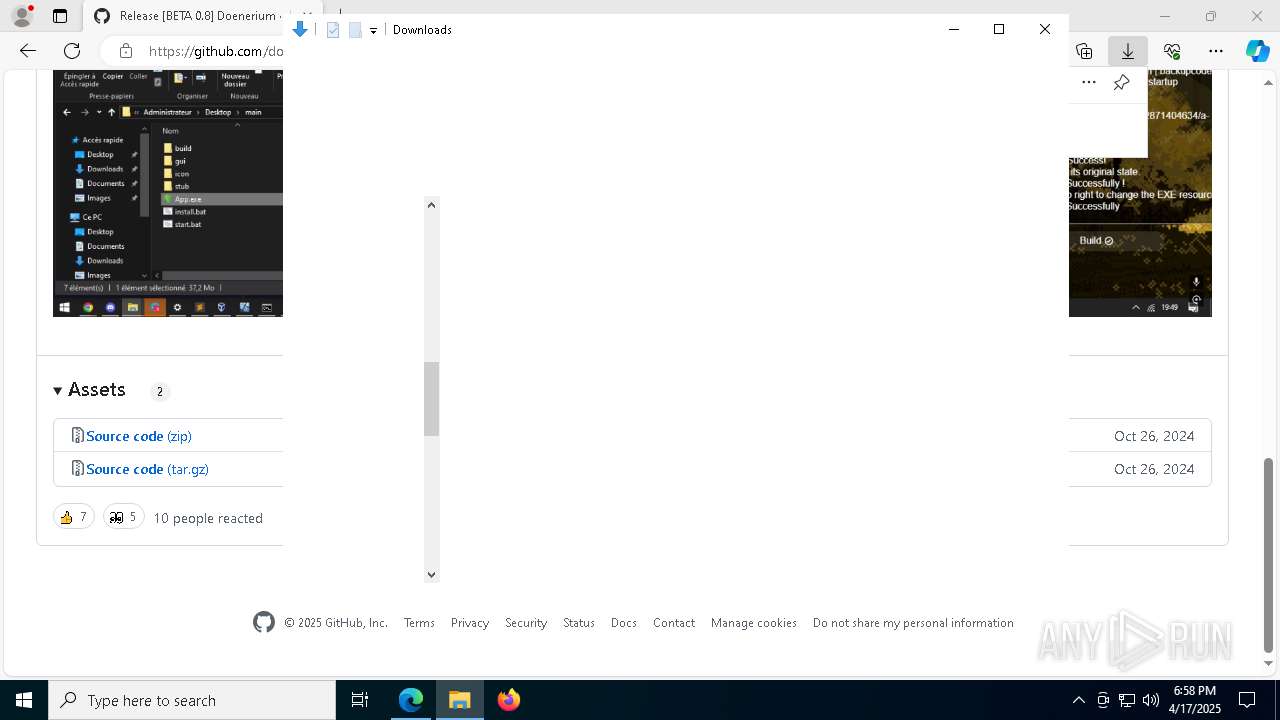Download Source code (zip)
The height and width of the screenshot is (720, 1280).
[139, 436]
